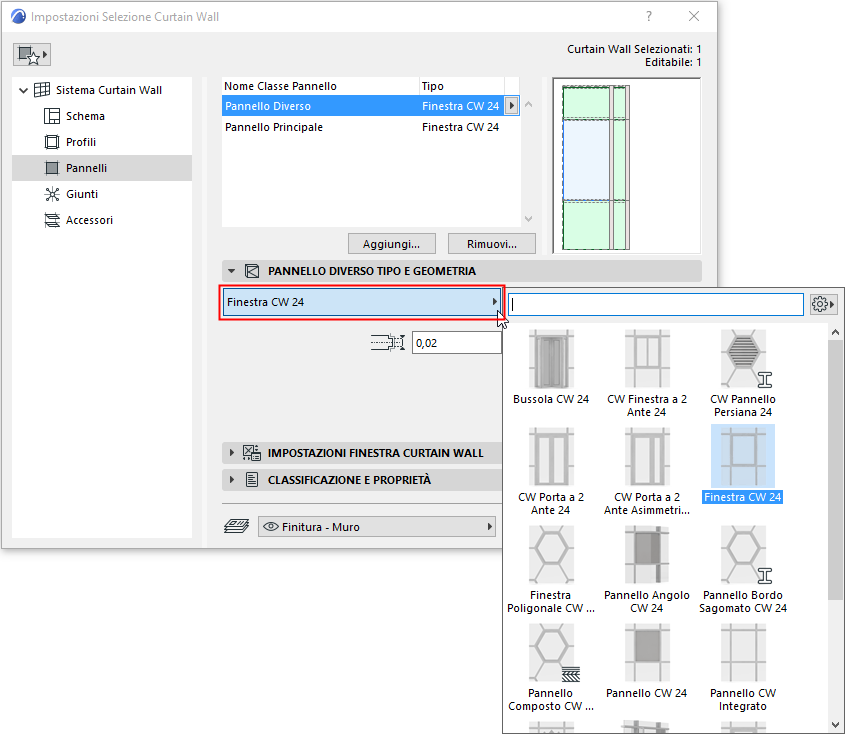Select CW Porta a 2 Ante 24
This screenshot has width=845, height=734.
click(551, 458)
